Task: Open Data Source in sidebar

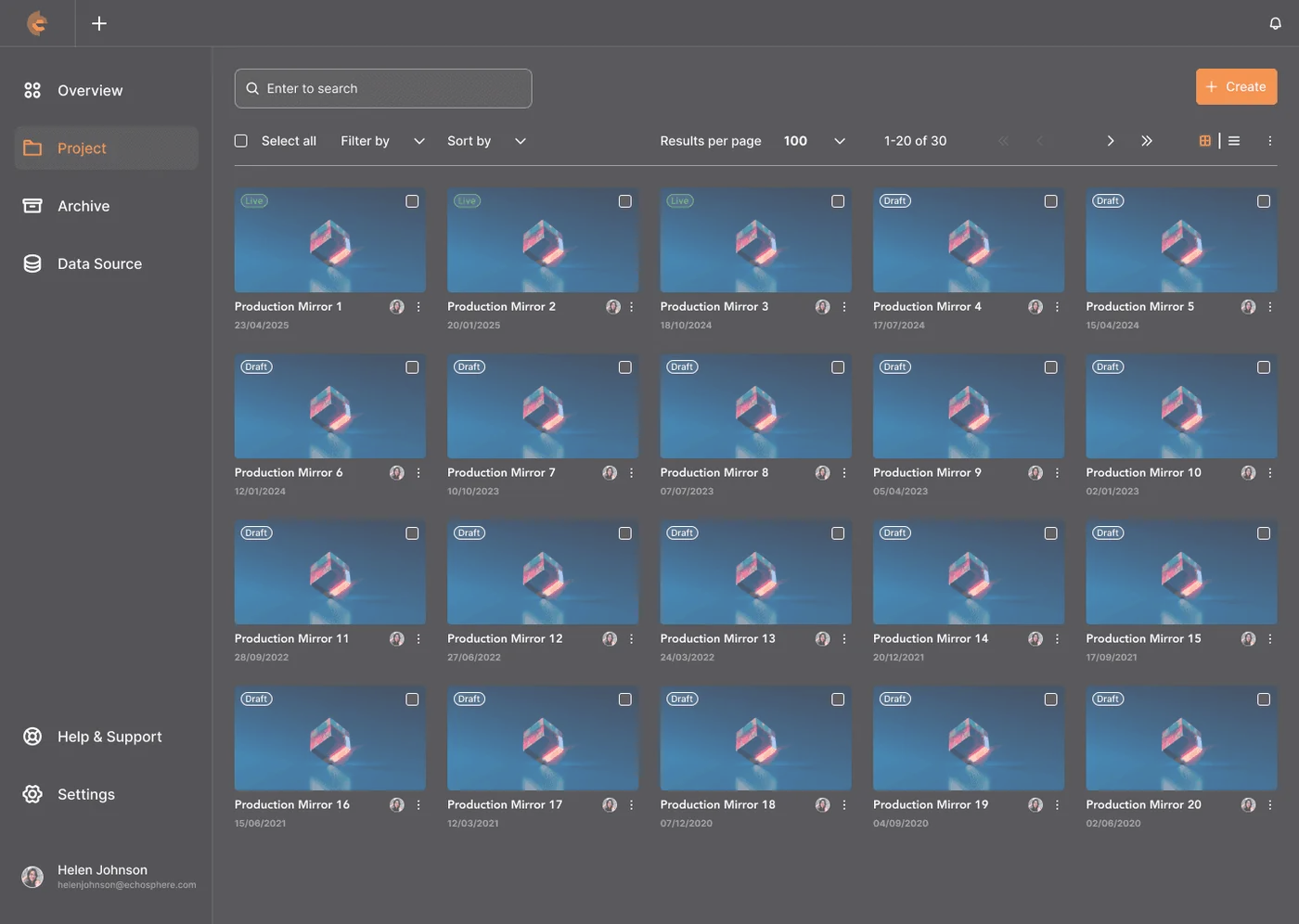Action: 107,263
